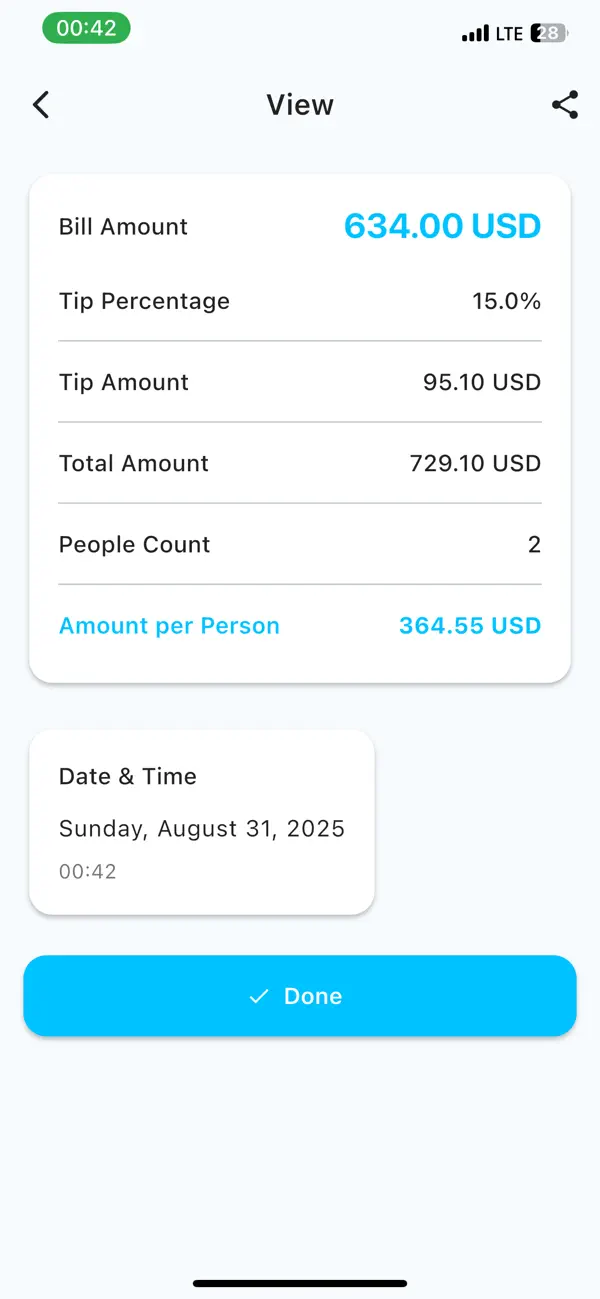Select the 634.00 USD bill amount value
The height and width of the screenshot is (1299, 600).
[442, 226]
